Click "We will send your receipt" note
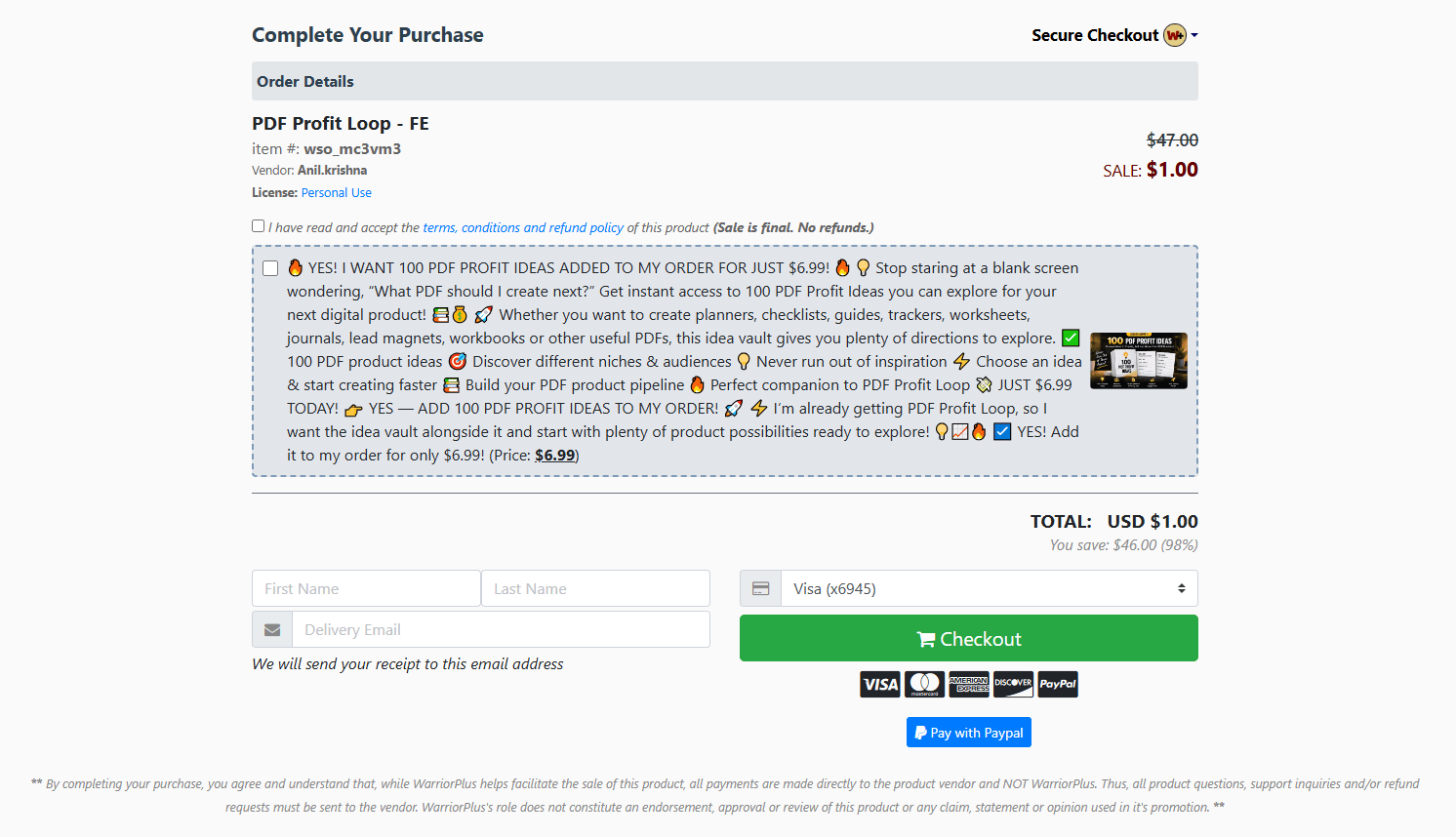Image resolution: width=1456 pixels, height=837 pixels. coord(408,664)
